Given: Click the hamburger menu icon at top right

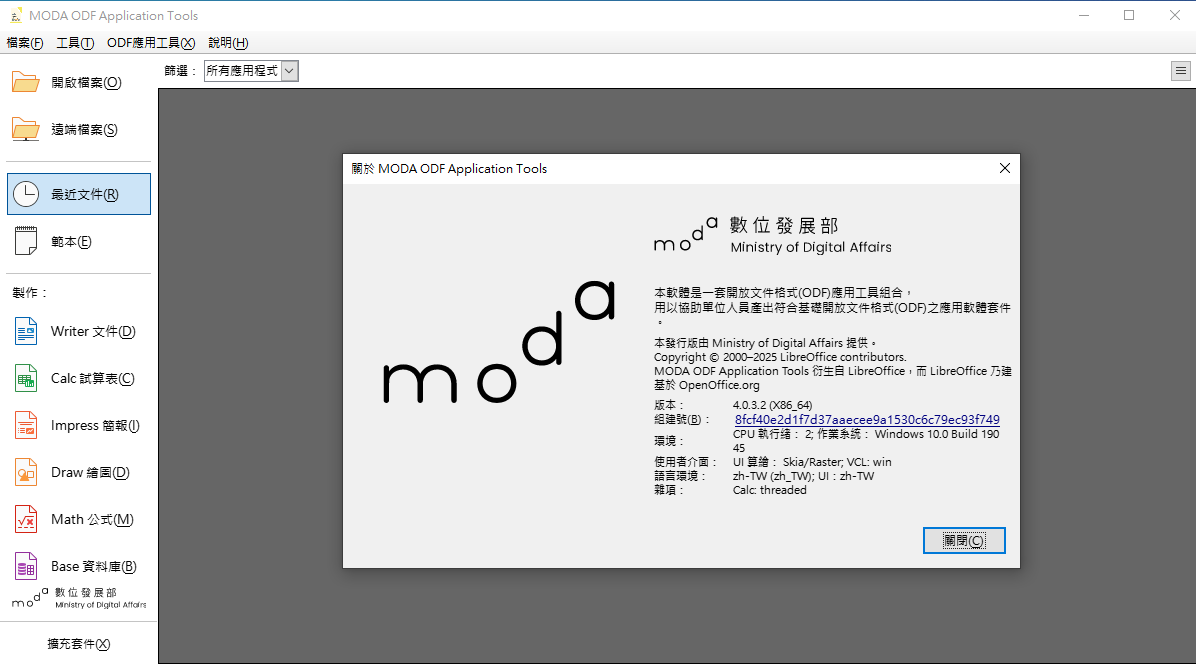Looking at the screenshot, I should tap(1181, 71).
